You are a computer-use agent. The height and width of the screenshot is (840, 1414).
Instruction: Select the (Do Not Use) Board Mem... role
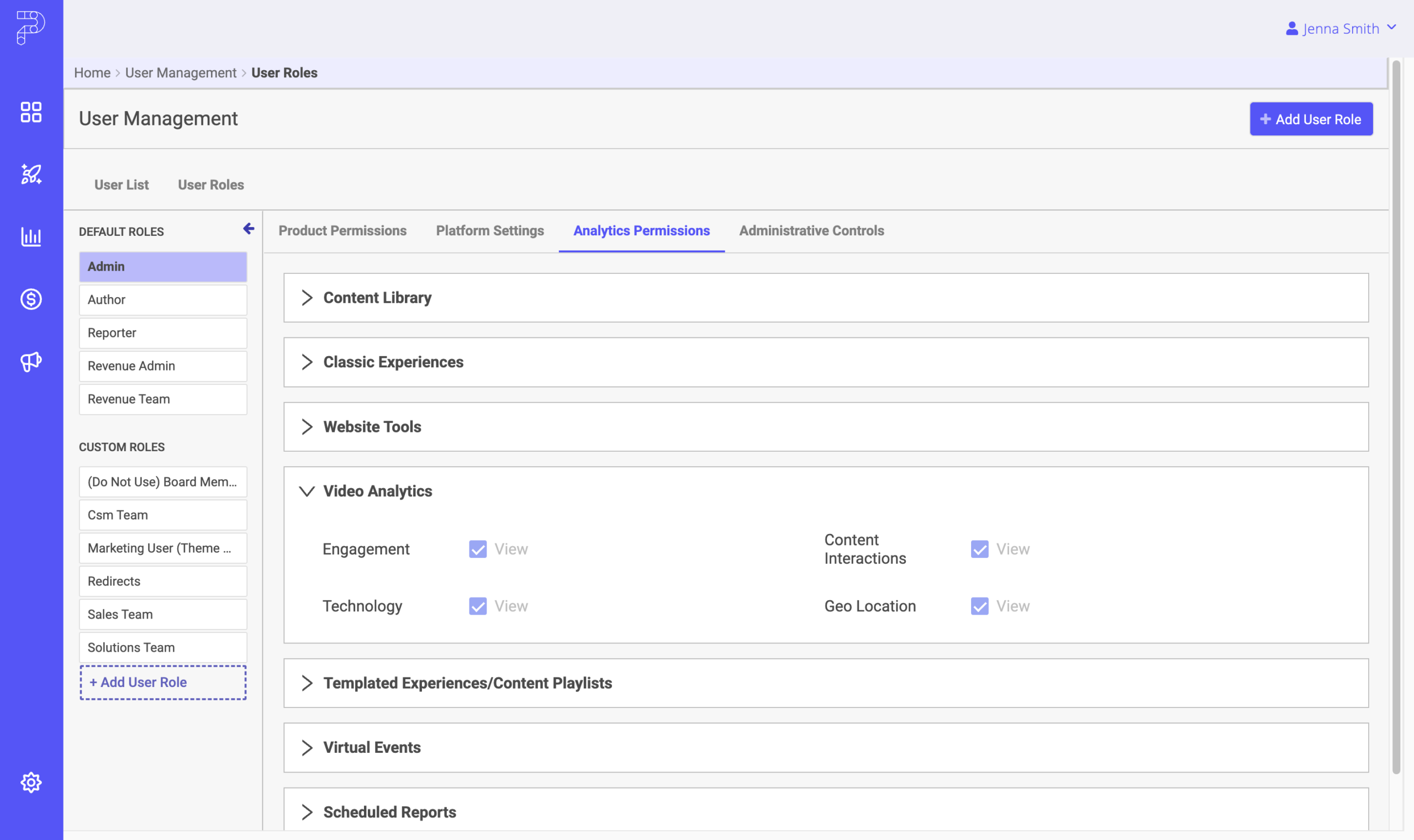coord(163,482)
